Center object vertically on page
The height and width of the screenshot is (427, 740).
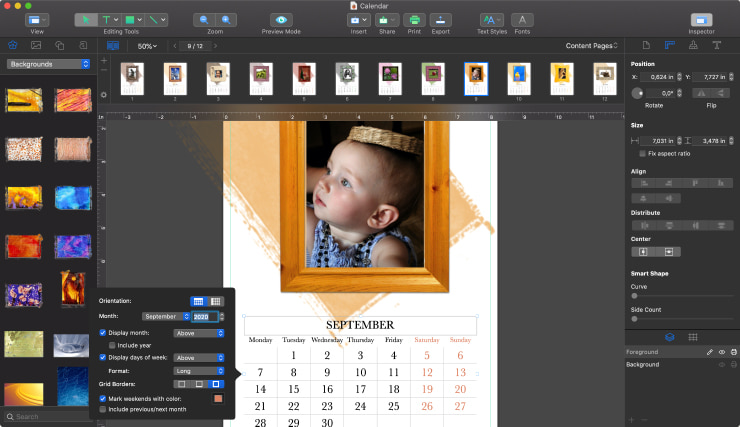pos(669,252)
